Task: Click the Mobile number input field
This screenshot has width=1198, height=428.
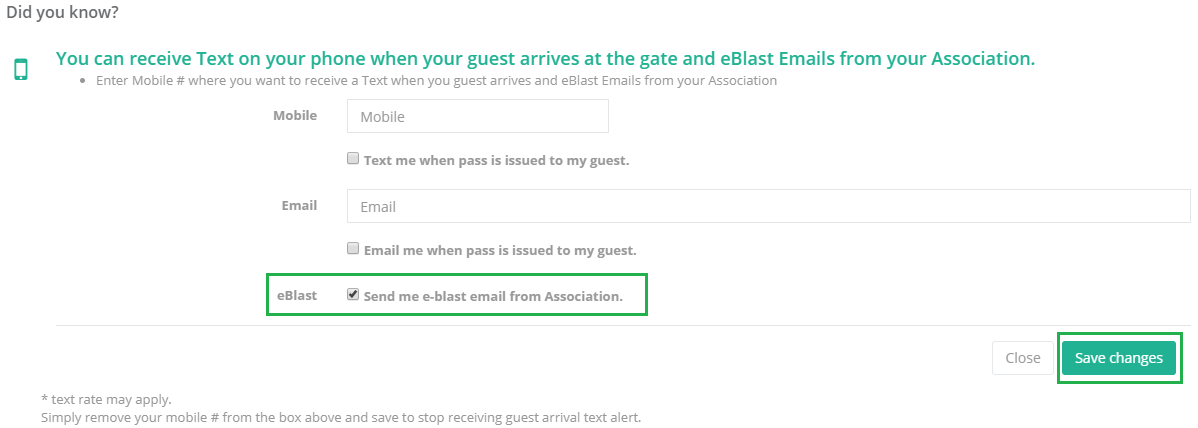Action: 477,116
